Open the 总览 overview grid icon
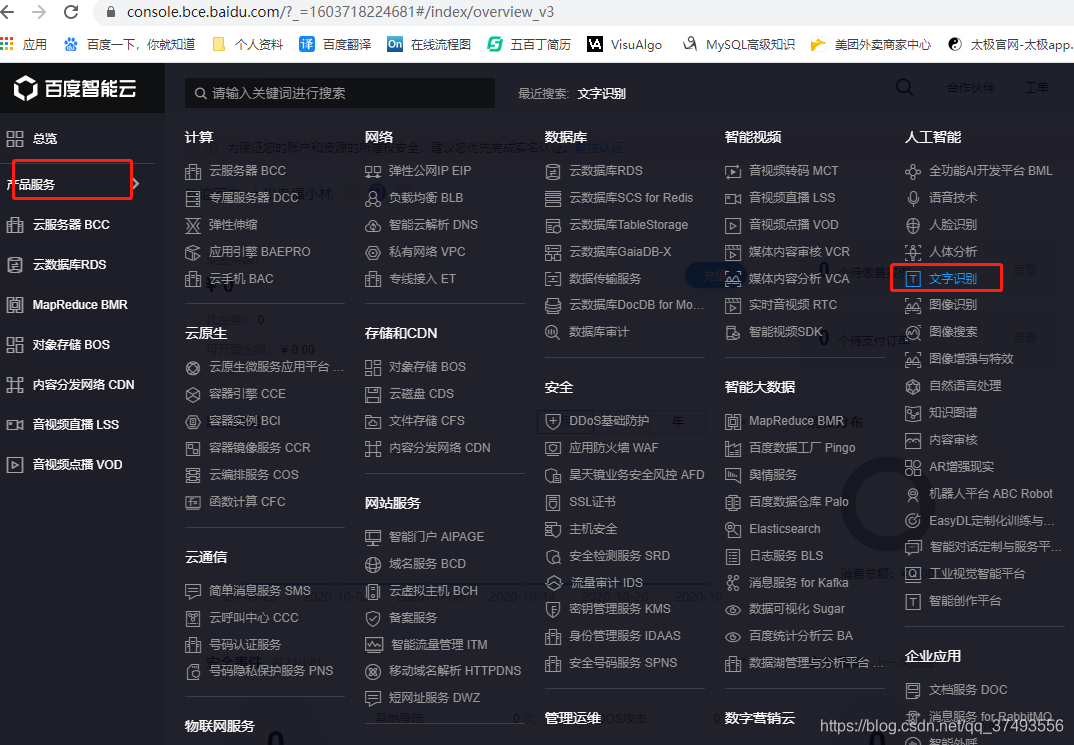This screenshot has height=745, width=1074. coord(15,139)
